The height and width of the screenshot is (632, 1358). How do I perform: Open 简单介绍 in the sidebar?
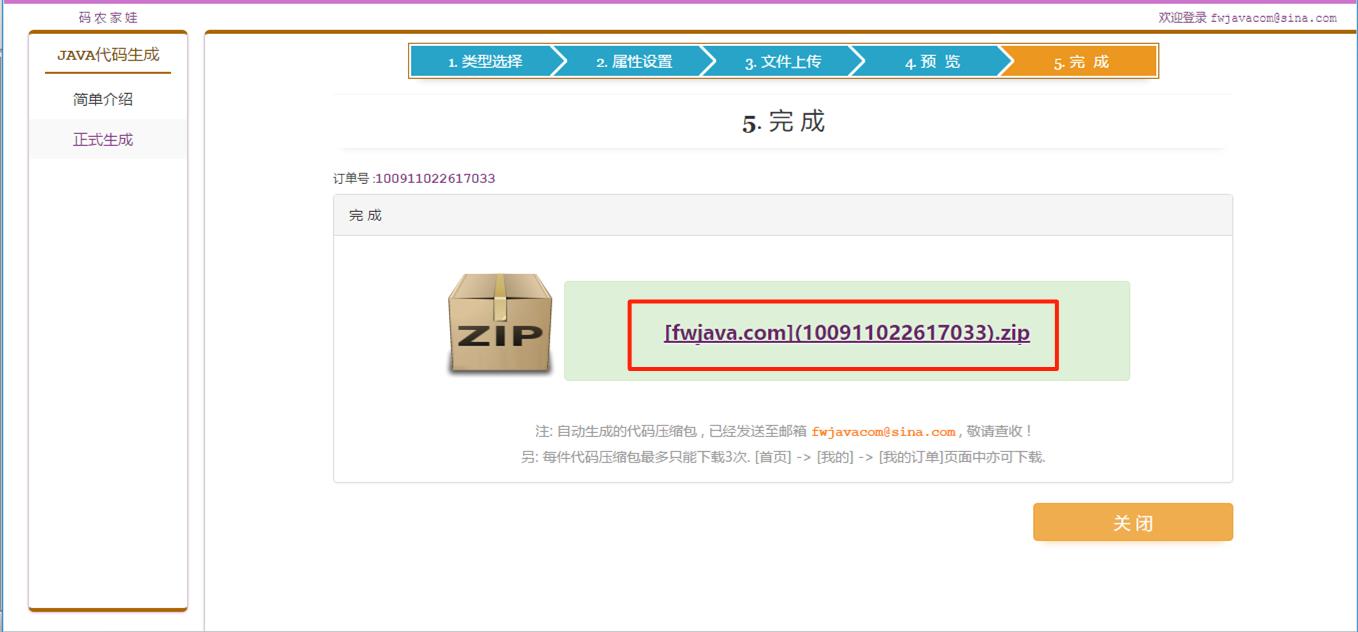[103, 99]
